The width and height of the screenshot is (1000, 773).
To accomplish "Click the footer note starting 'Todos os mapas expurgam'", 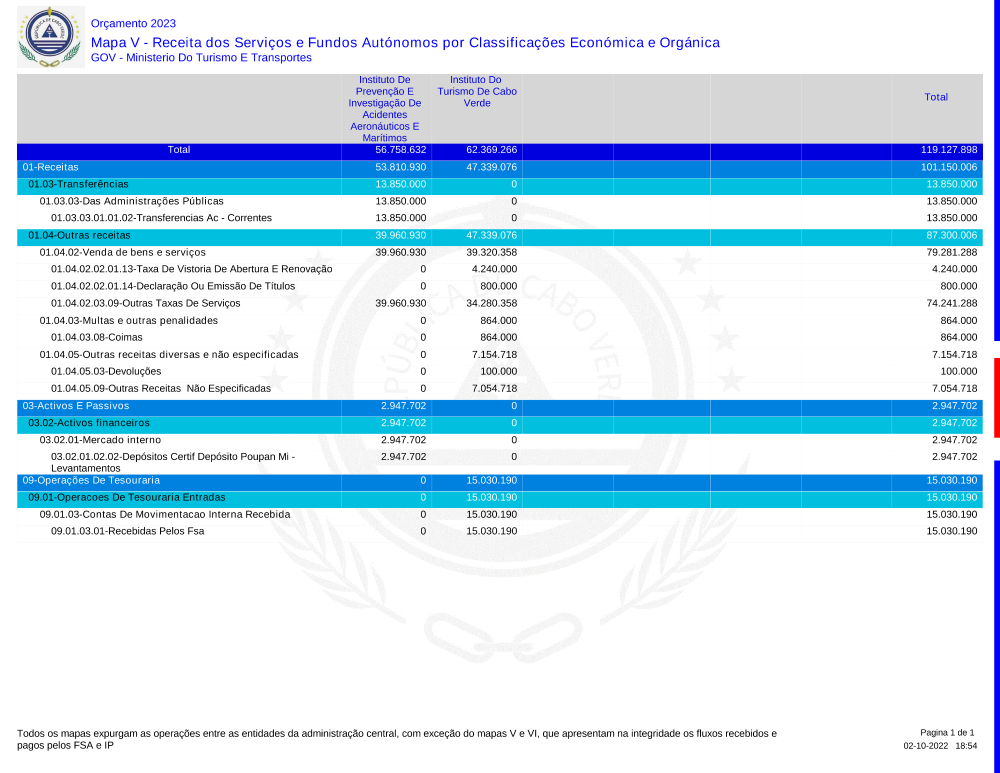I will [x=396, y=739].
